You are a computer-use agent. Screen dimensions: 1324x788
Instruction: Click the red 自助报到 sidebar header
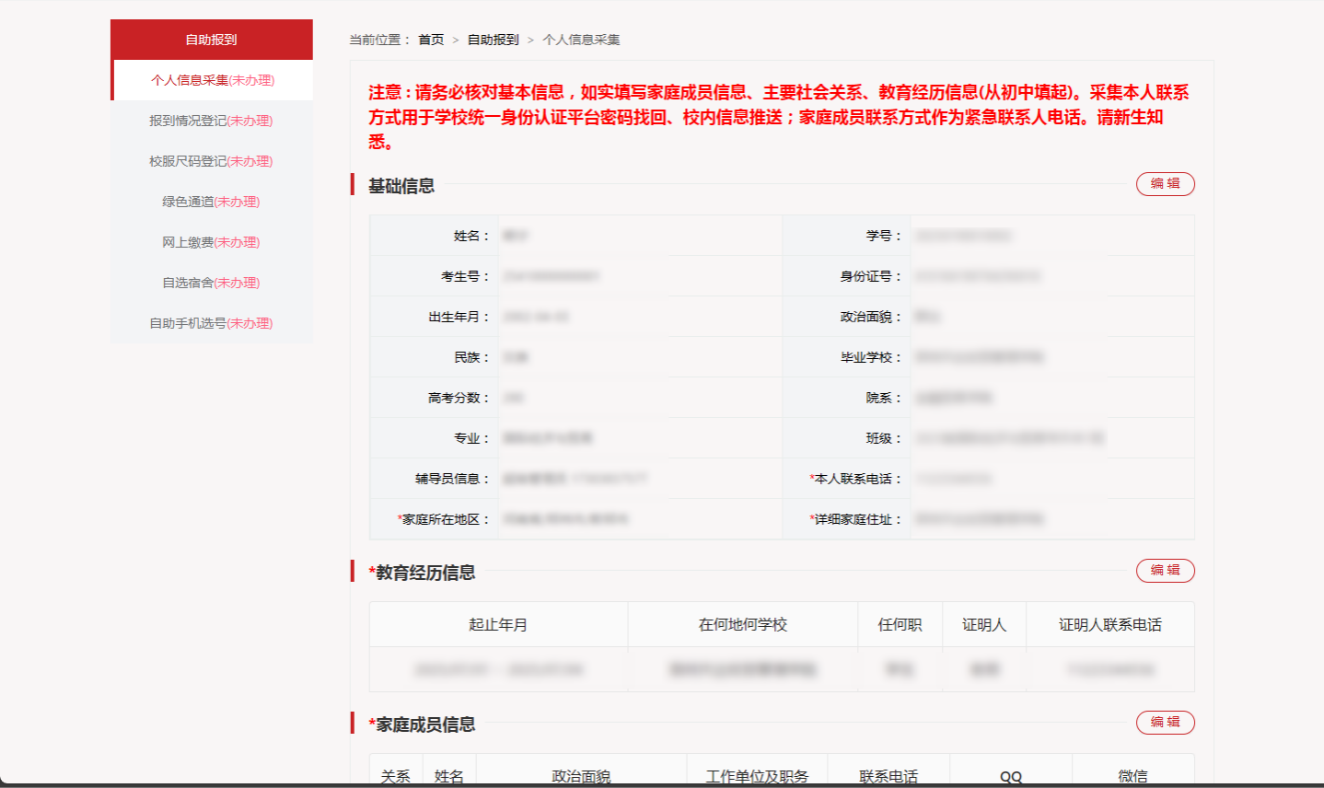(211, 40)
